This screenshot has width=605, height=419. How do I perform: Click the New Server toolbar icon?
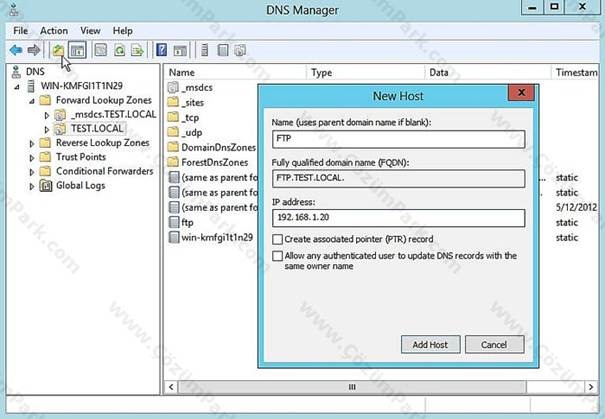pyautogui.click(x=204, y=50)
